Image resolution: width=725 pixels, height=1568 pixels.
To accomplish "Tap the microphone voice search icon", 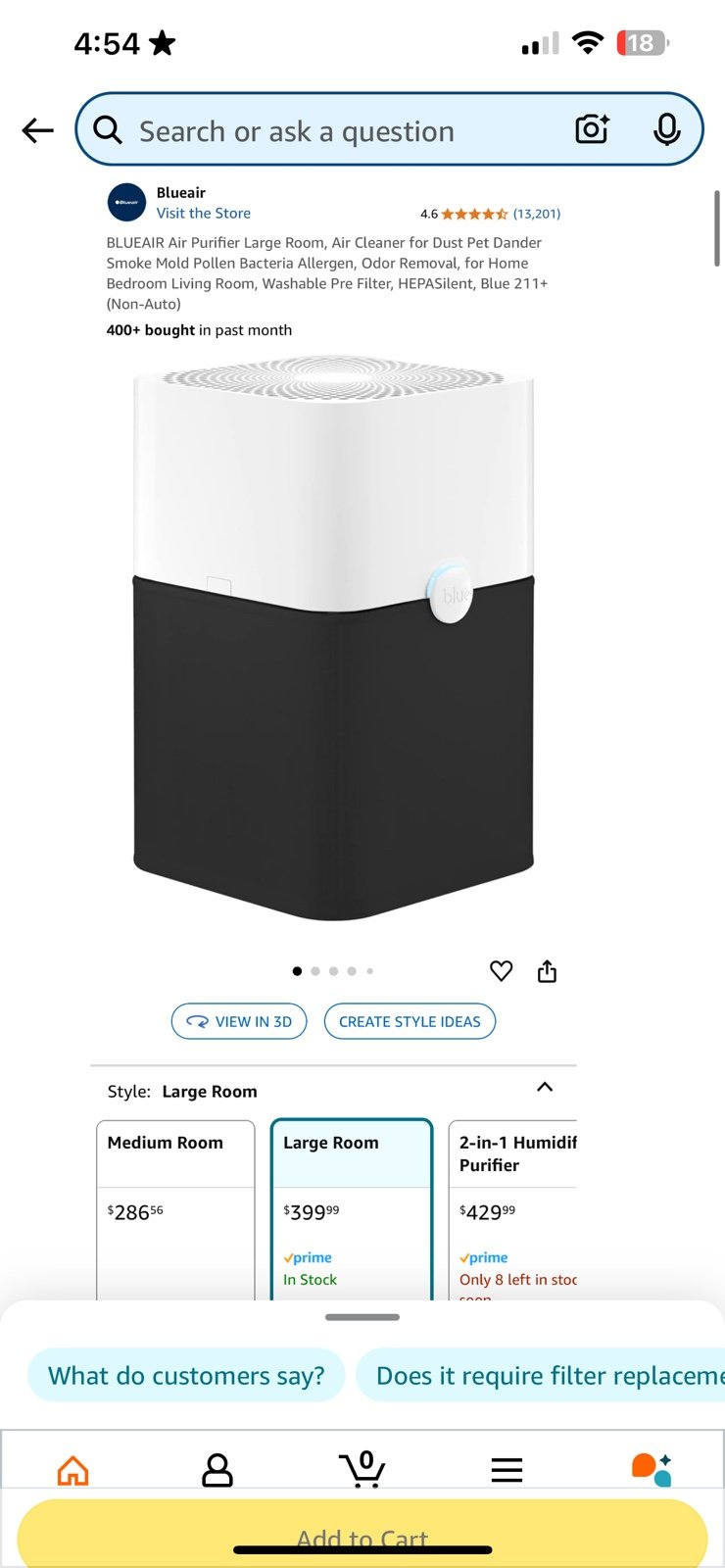I will [666, 129].
